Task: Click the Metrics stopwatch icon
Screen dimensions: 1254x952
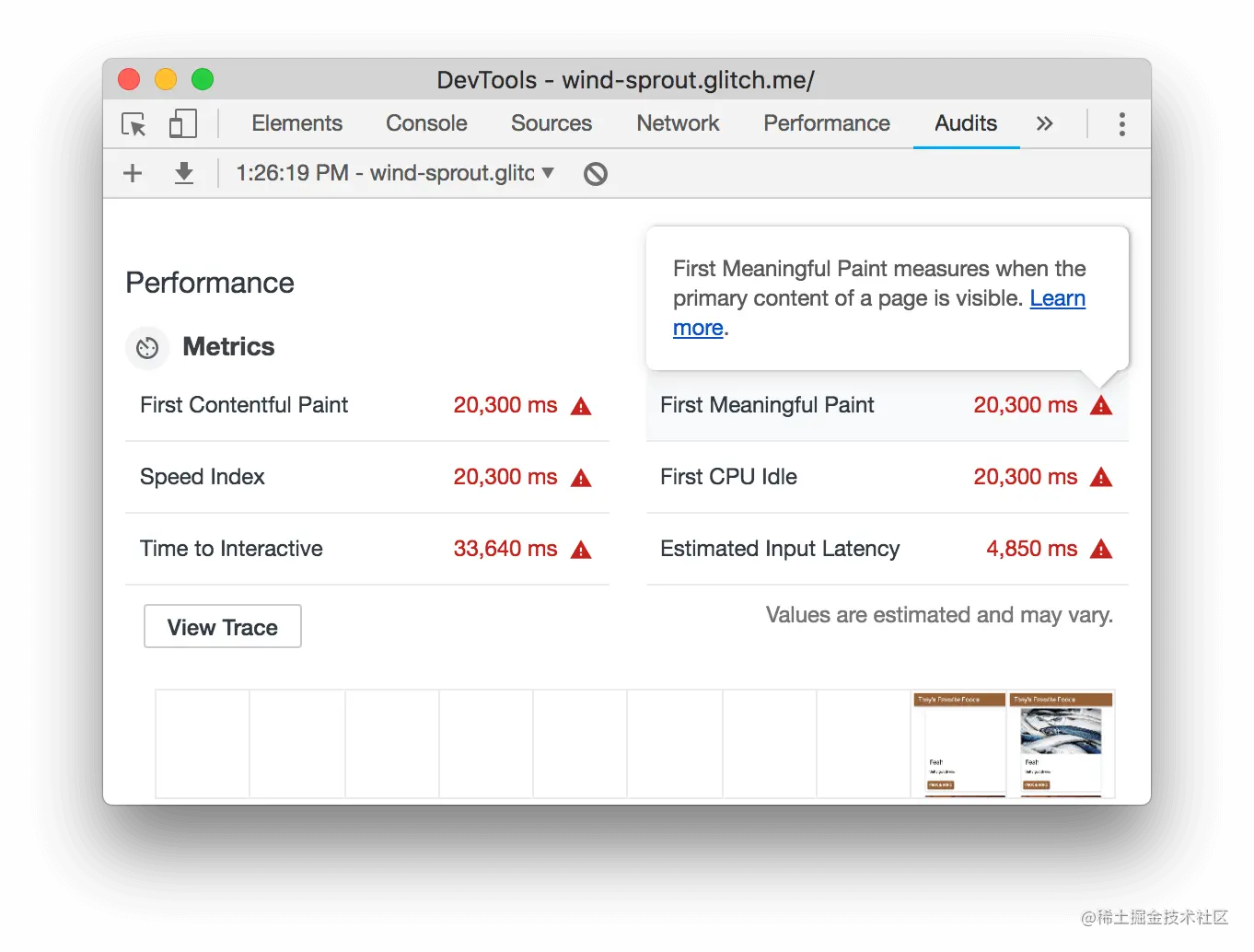Action: pos(147,348)
